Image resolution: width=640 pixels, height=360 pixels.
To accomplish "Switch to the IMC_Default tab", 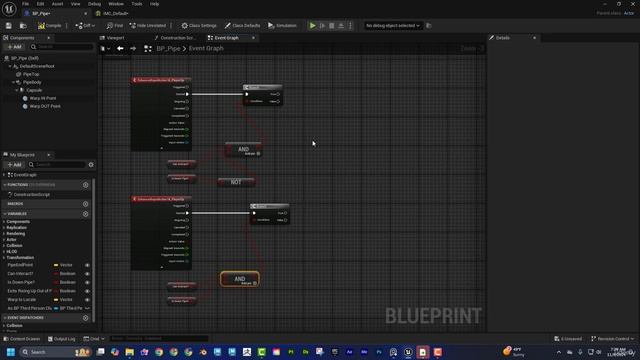I will (x=115, y=13).
